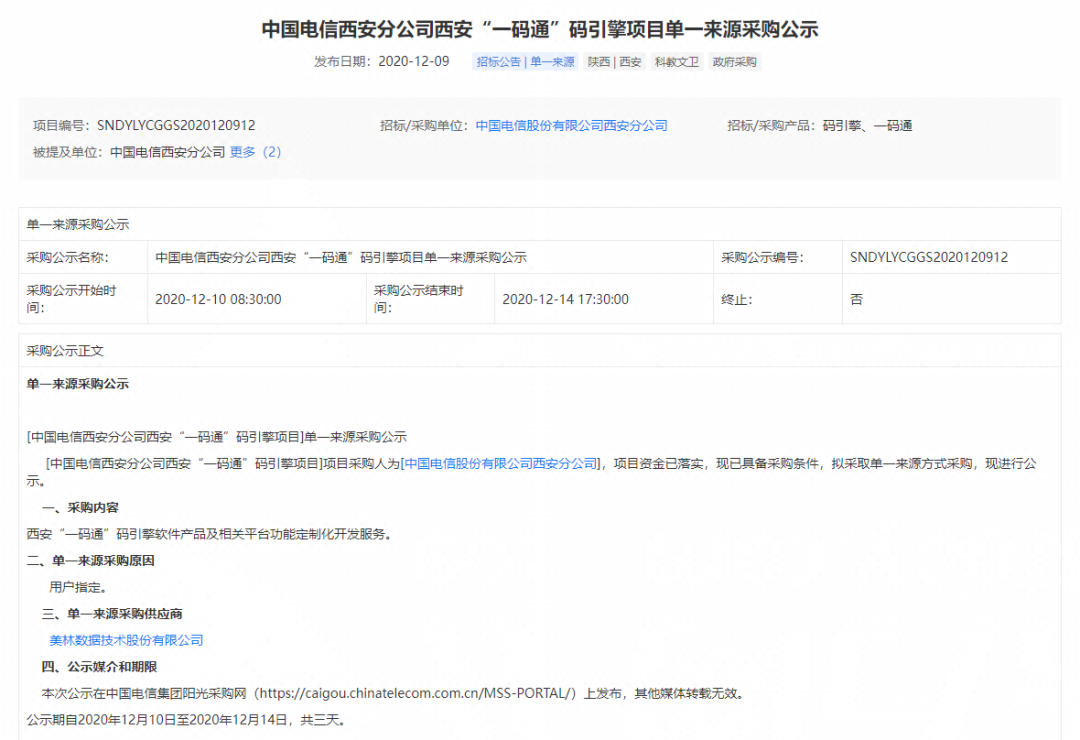The width and height of the screenshot is (1080, 740).
Task: Click 采购公示开始时间 label cell
Action: 83,298
